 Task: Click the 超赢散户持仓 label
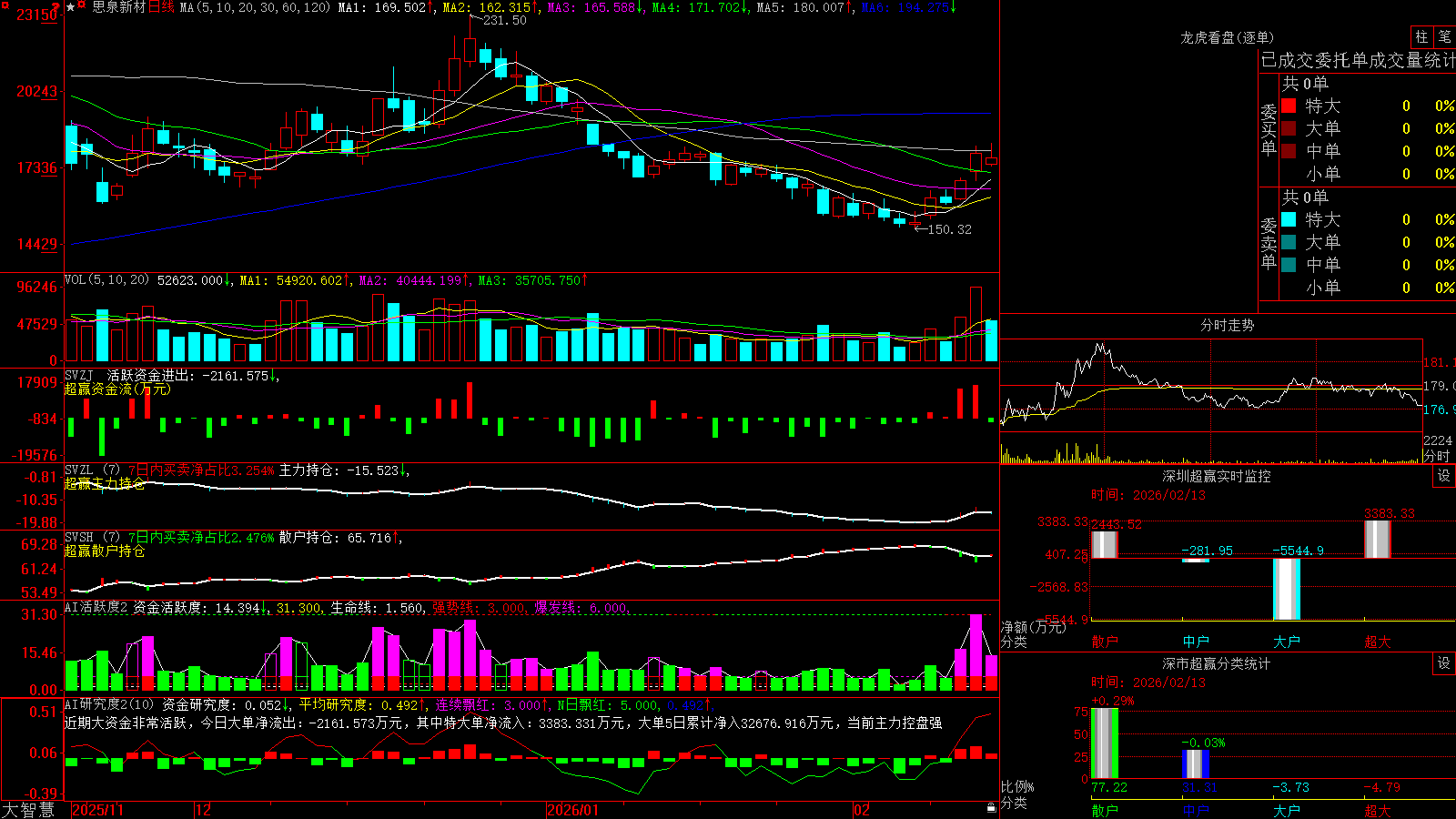105,551
